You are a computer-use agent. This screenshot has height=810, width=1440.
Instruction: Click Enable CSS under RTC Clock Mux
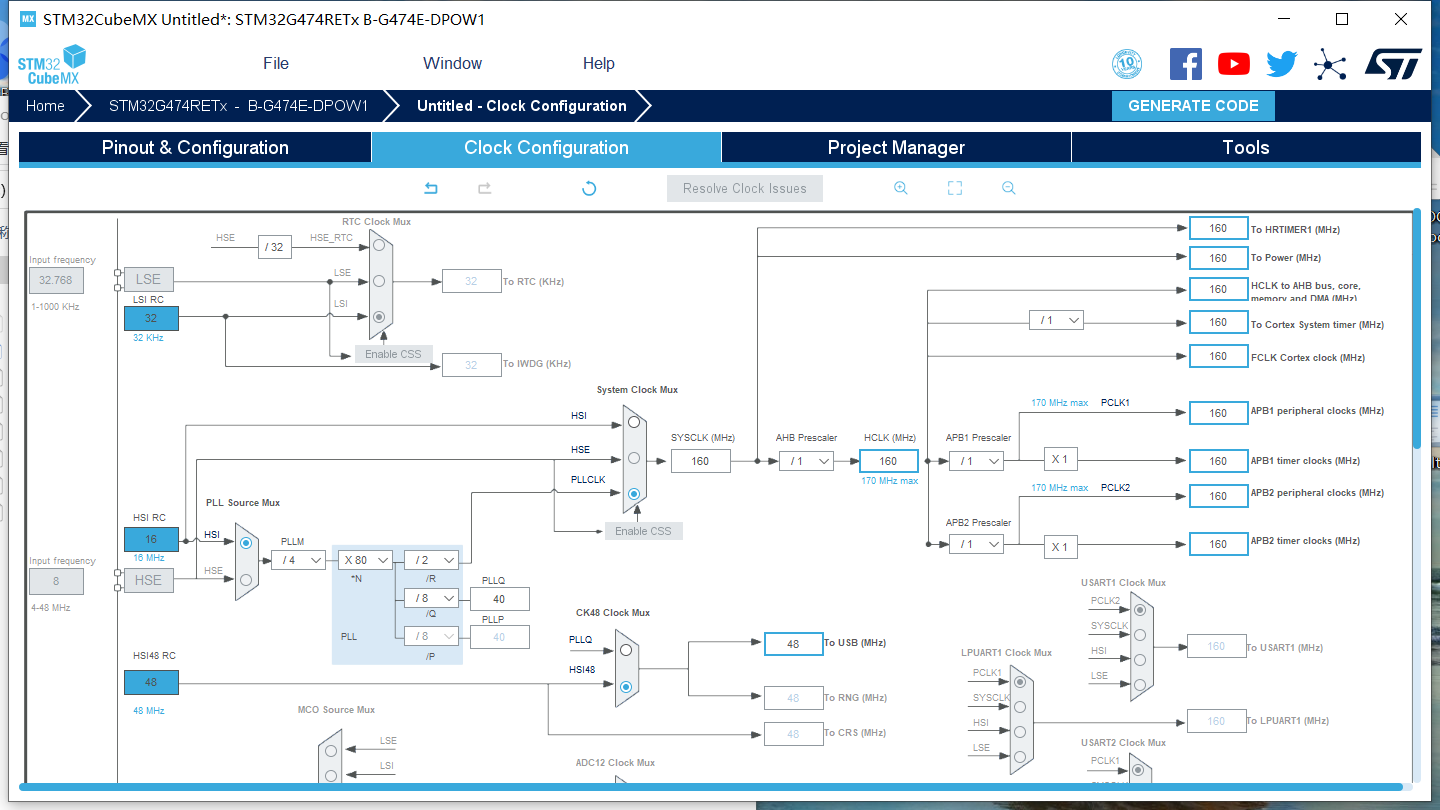pyautogui.click(x=394, y=354)
